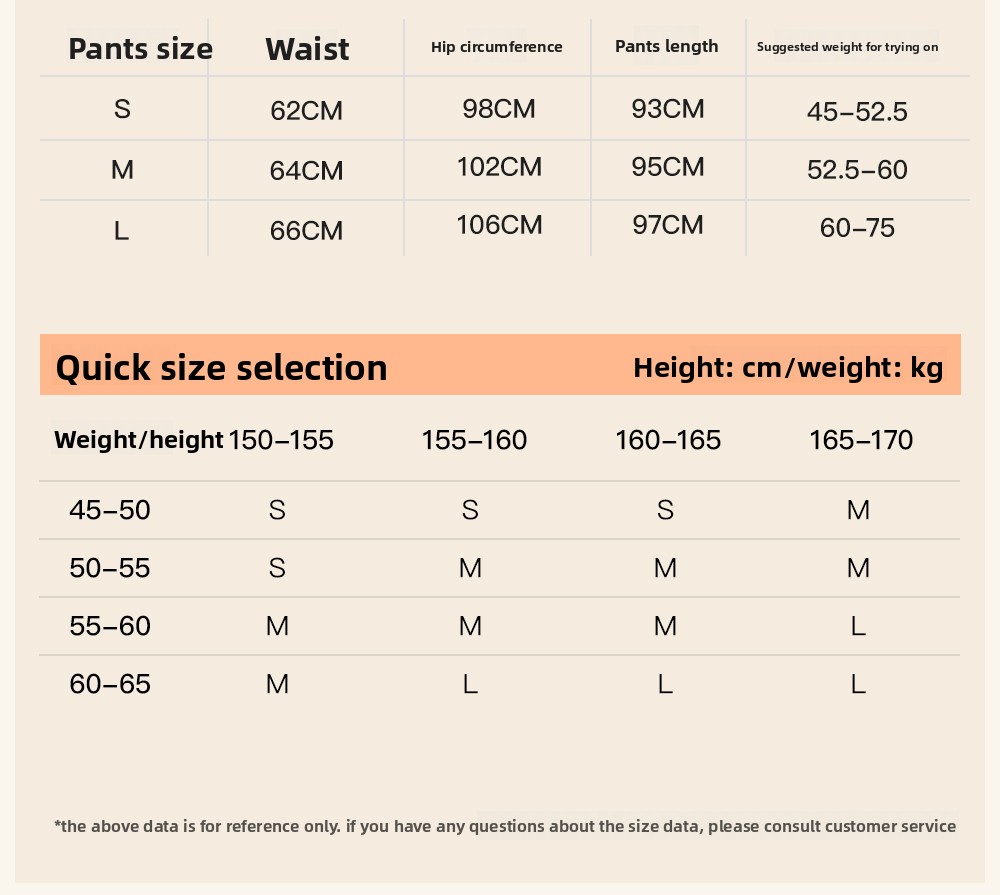Click the "Hip circumference" header
1000x895 pixels.
click(x=496, y=47)
